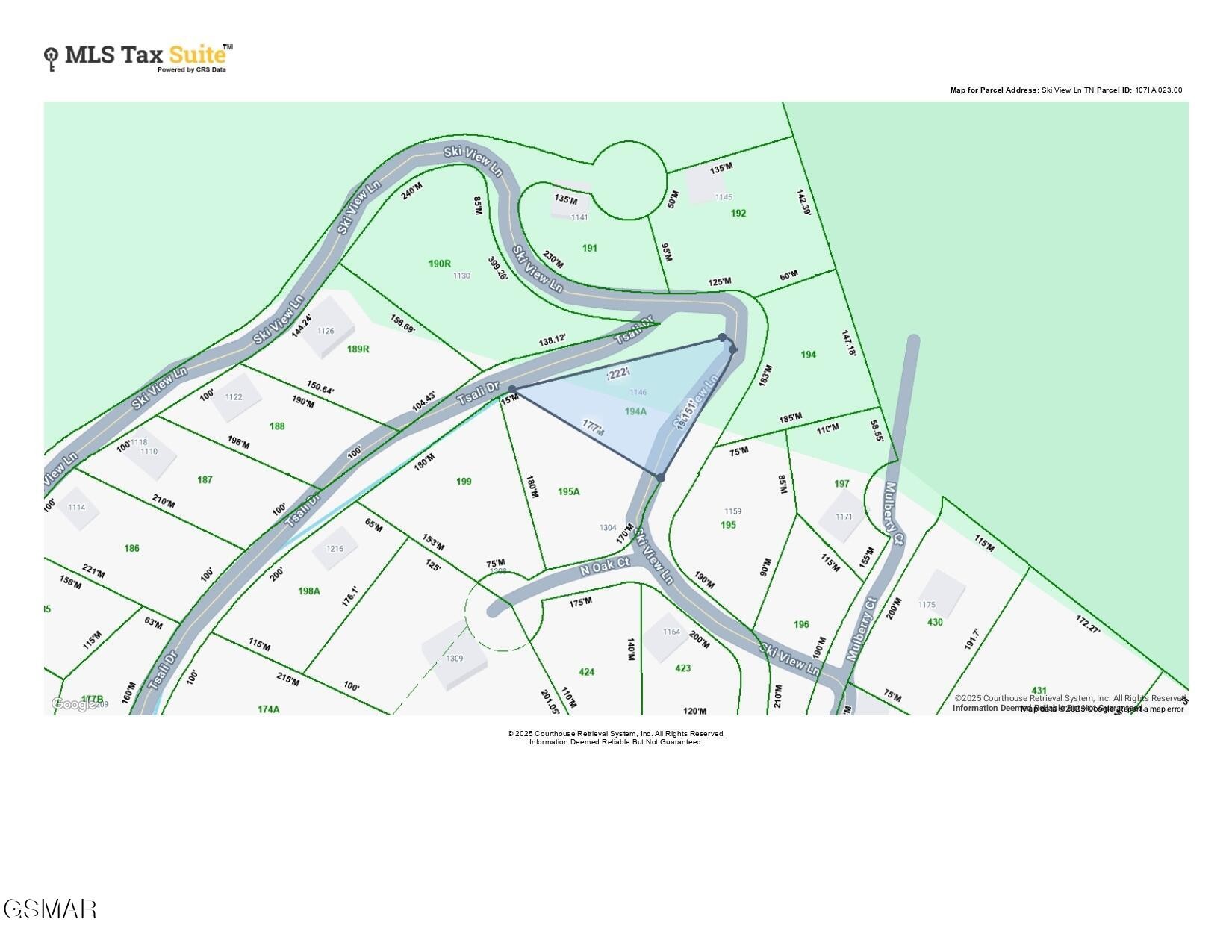Click lot number 174A
This screenshot has height=952, width=1232.
tap(269, 709)
